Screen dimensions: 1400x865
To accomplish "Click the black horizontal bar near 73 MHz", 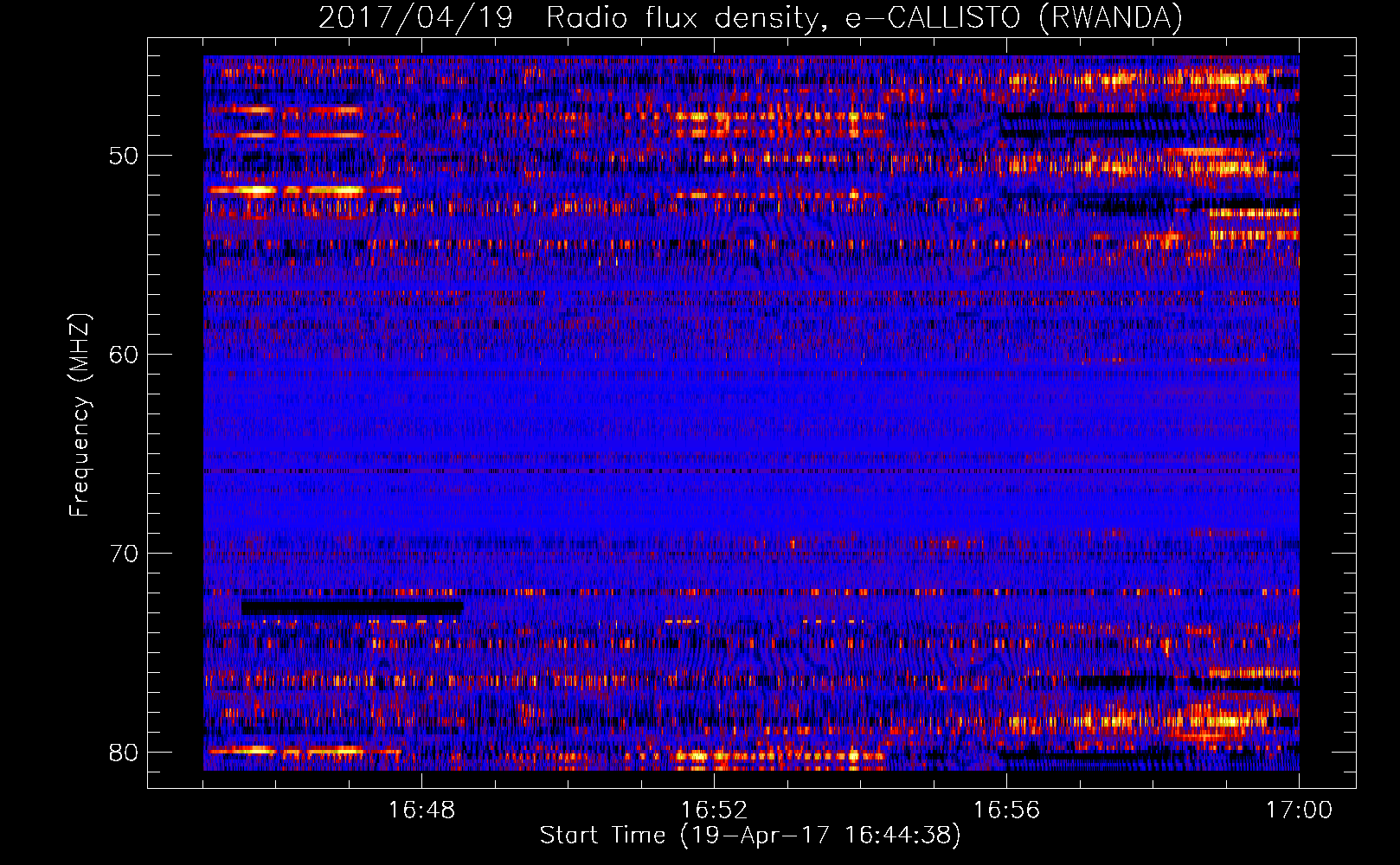I will 352,608.
